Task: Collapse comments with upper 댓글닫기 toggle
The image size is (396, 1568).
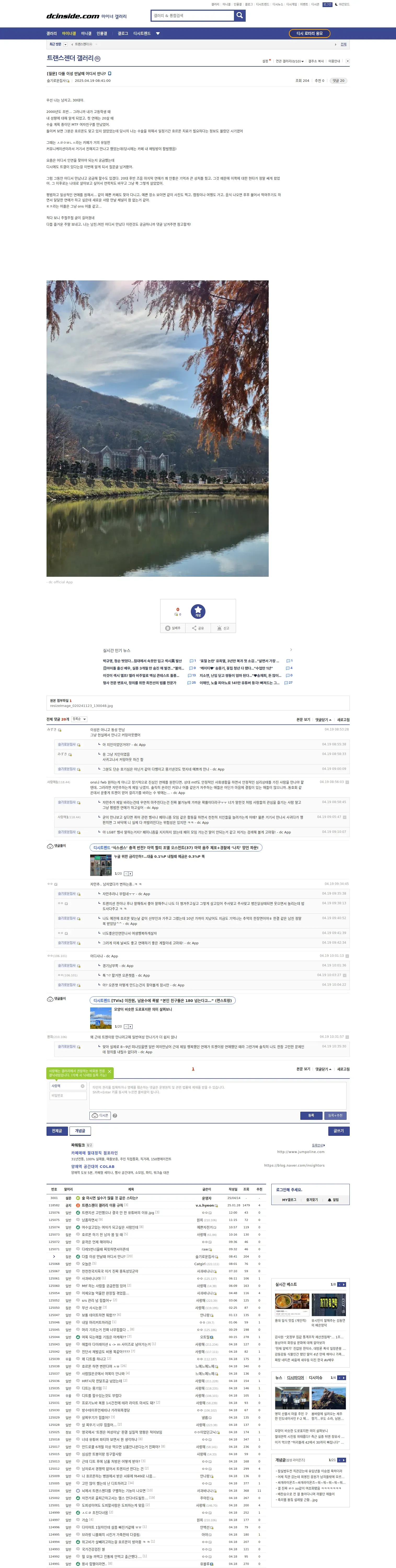Action: pyautogui.click(x=324, y=719)
